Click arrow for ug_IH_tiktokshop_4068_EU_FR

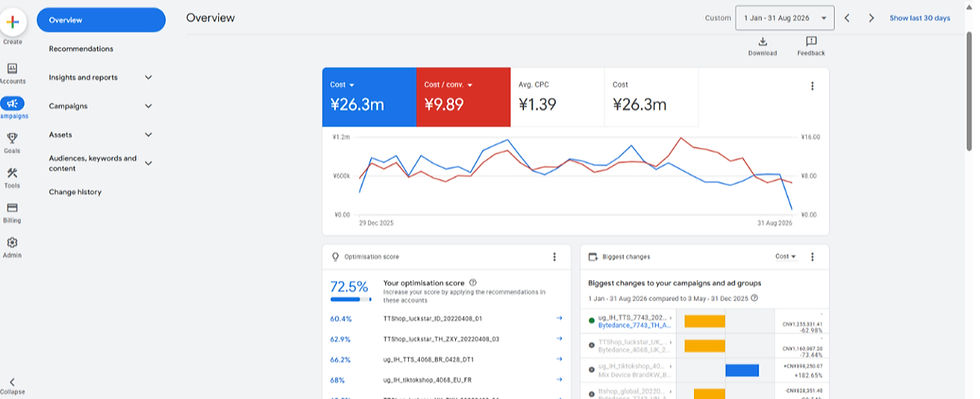pyautogui.click(x=559, y=380)
